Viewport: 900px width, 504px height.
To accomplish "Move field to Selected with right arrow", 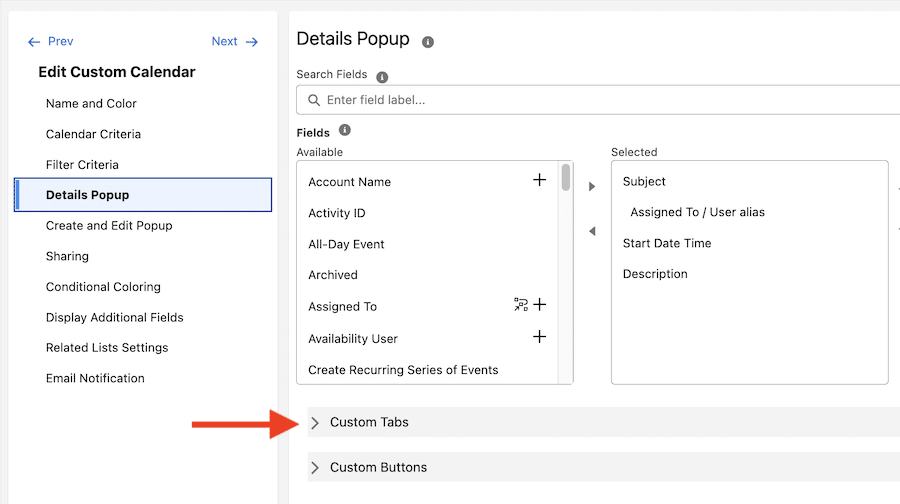I will [x=592, y=187].
